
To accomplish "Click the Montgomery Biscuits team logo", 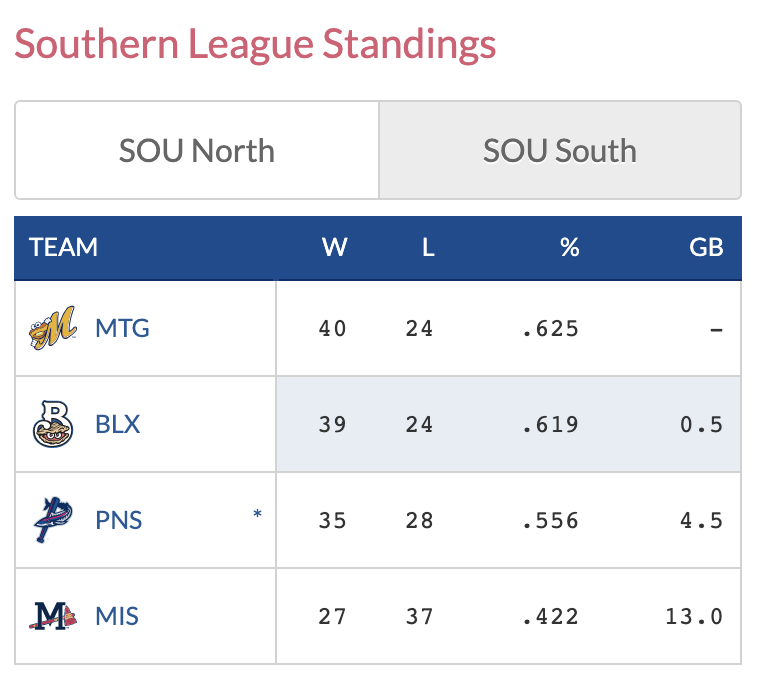I will [x=52, y=327].
